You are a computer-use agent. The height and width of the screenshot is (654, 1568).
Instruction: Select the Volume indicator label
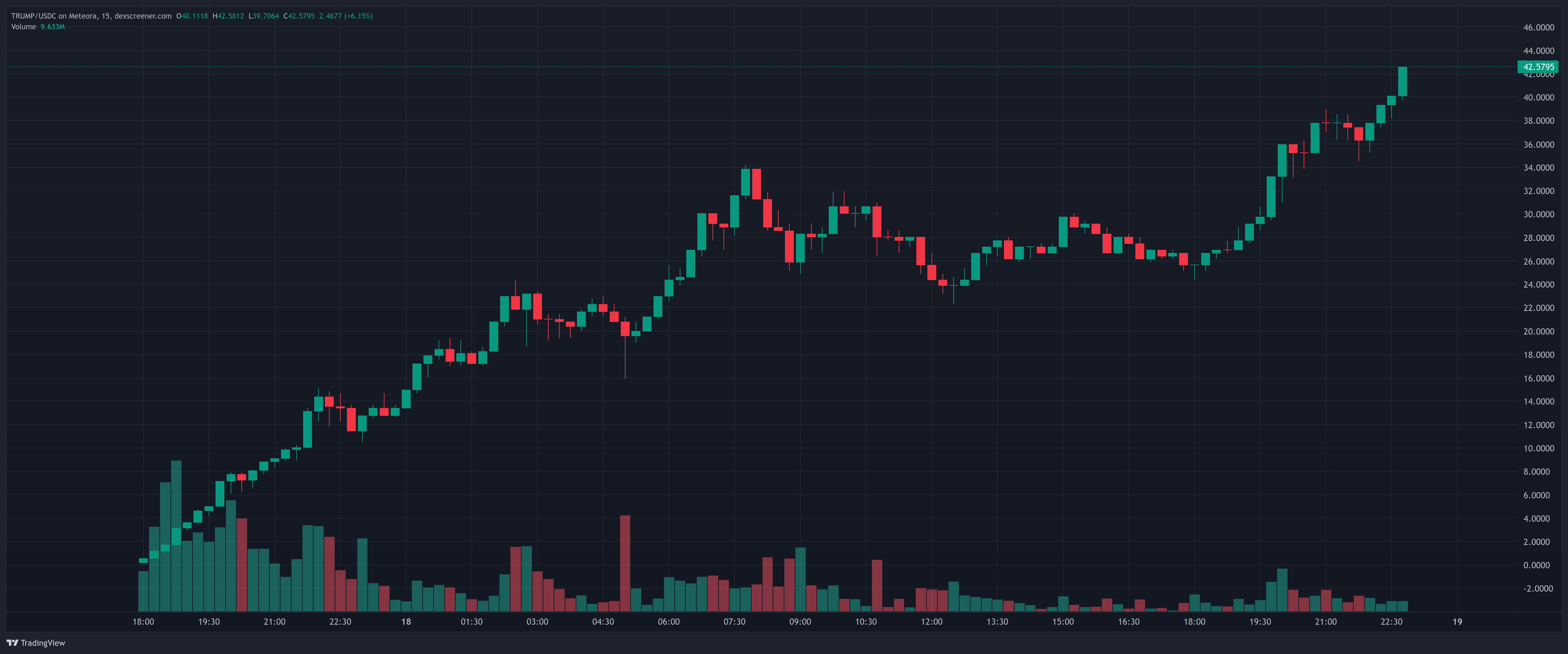tap(23, 27)
